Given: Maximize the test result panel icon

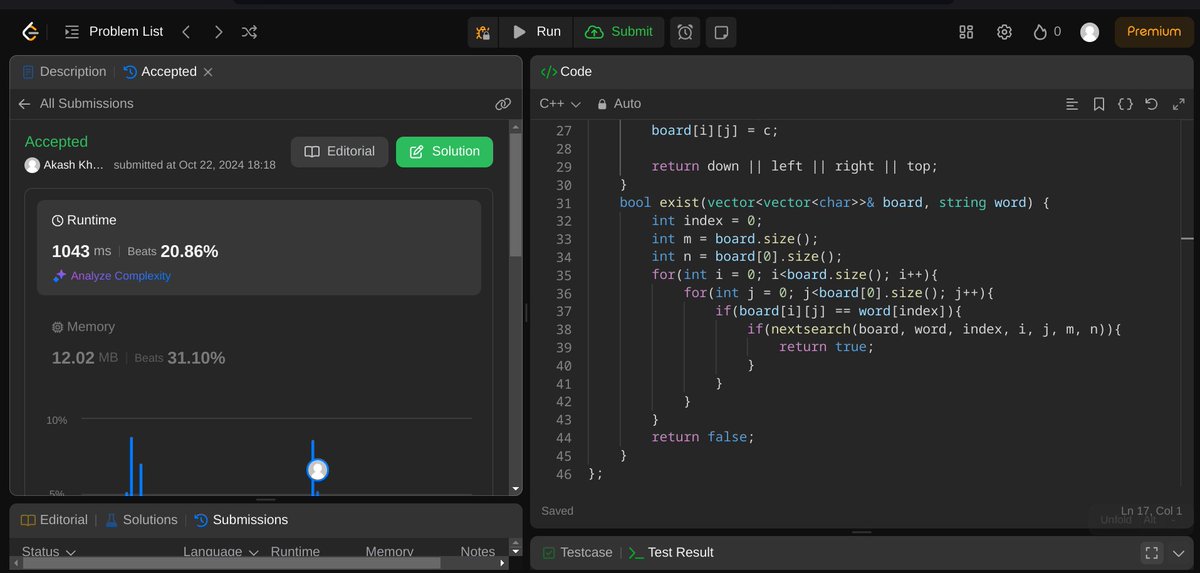Looking at the screenshot, I should coord(1151,553).
